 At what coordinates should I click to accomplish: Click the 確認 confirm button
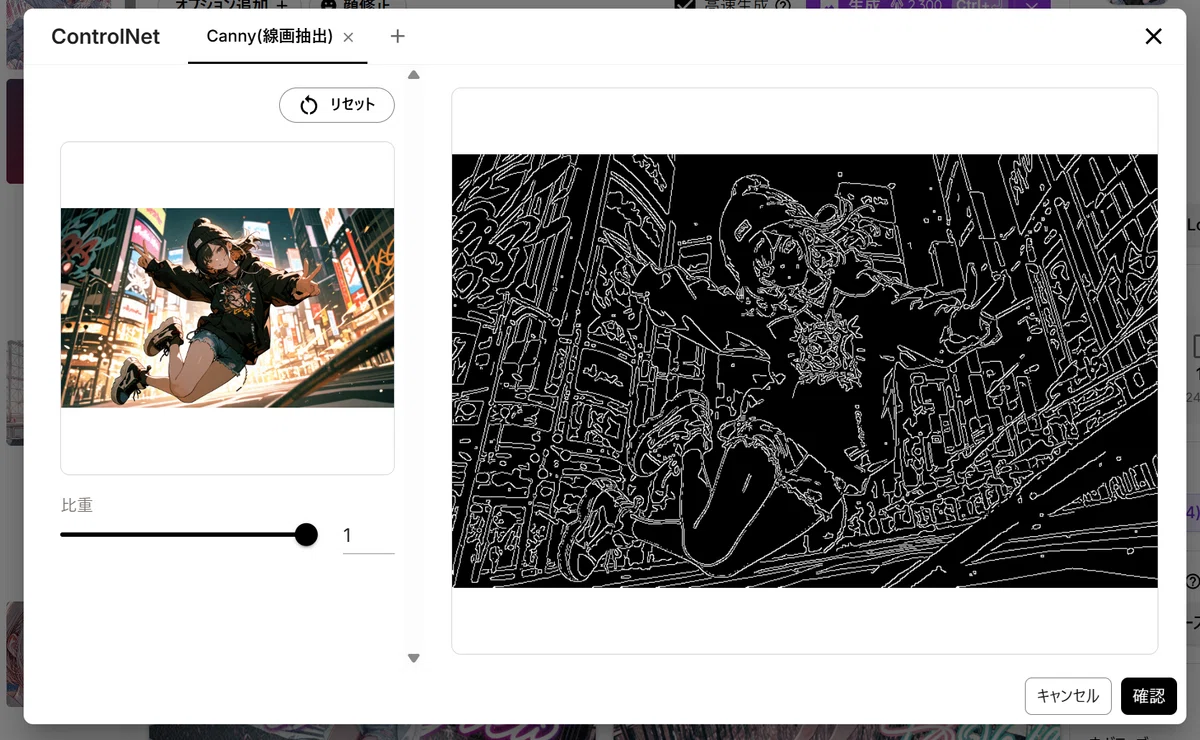tap(1149, 696)
